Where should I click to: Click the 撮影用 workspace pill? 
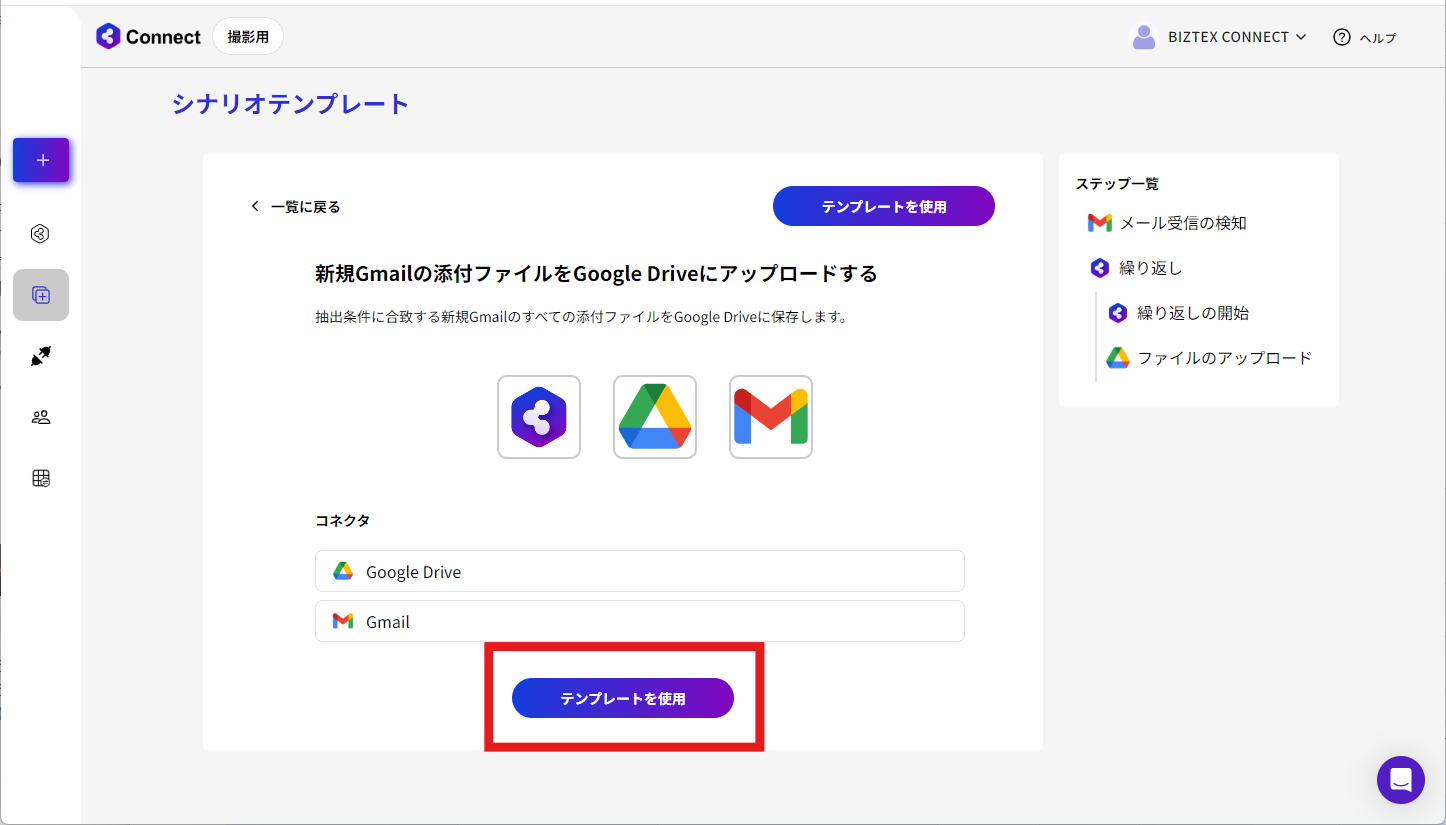(248, 37)
